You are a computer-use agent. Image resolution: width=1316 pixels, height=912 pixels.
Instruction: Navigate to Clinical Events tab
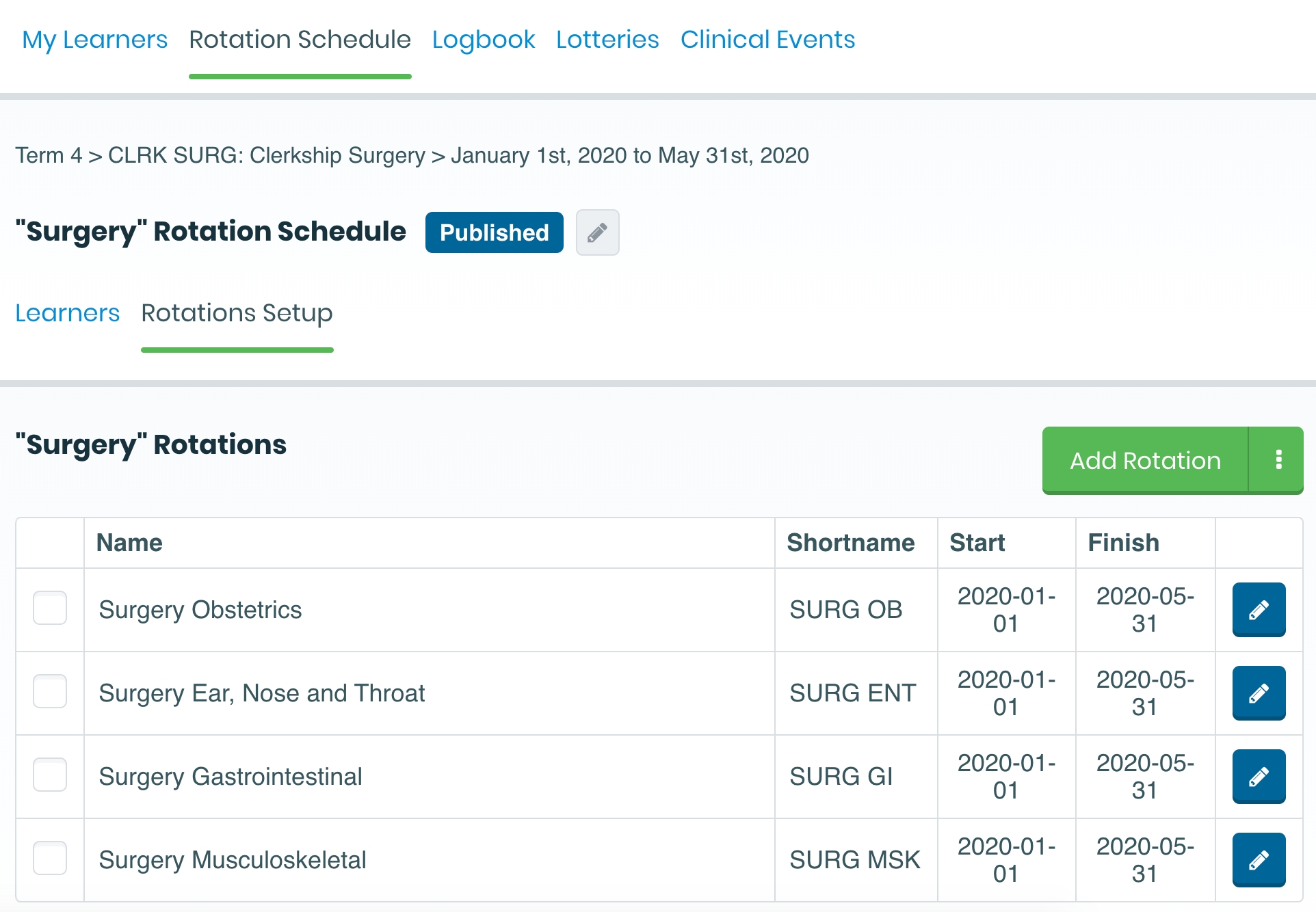coord(767,40)
